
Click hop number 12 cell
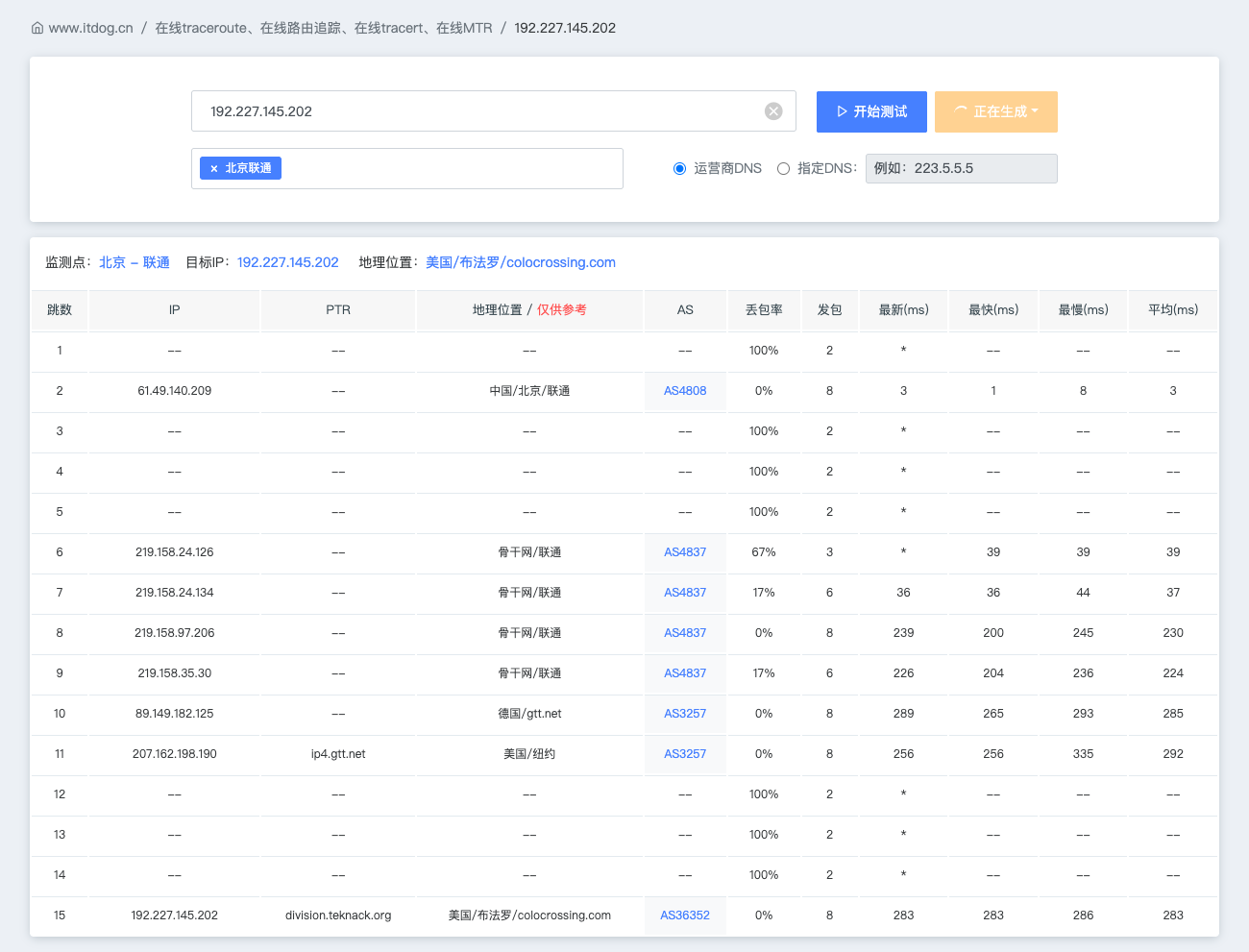[x=60, y=794]
